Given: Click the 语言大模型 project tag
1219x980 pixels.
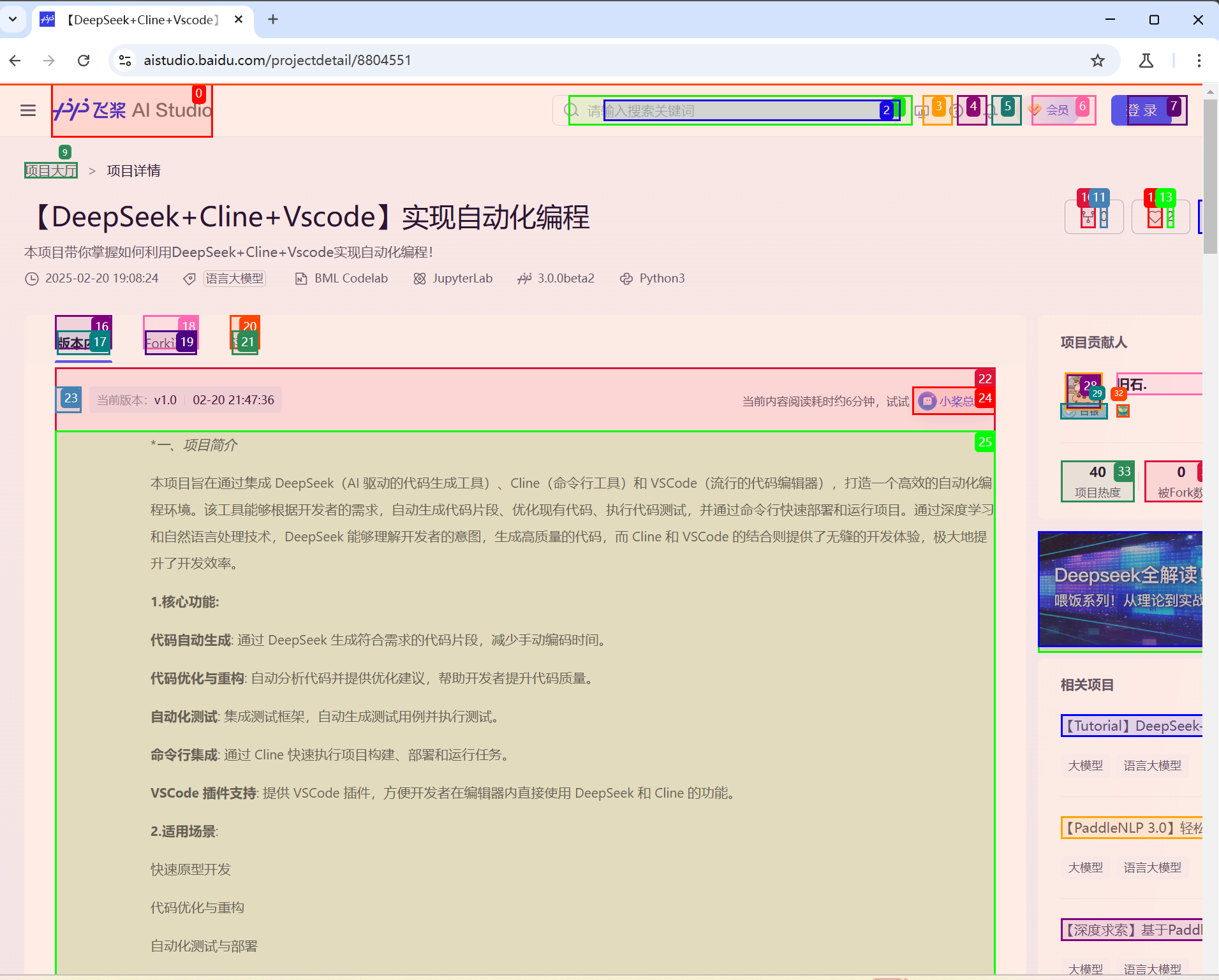Looking at the screenshot, I should [x=234, y=278].
